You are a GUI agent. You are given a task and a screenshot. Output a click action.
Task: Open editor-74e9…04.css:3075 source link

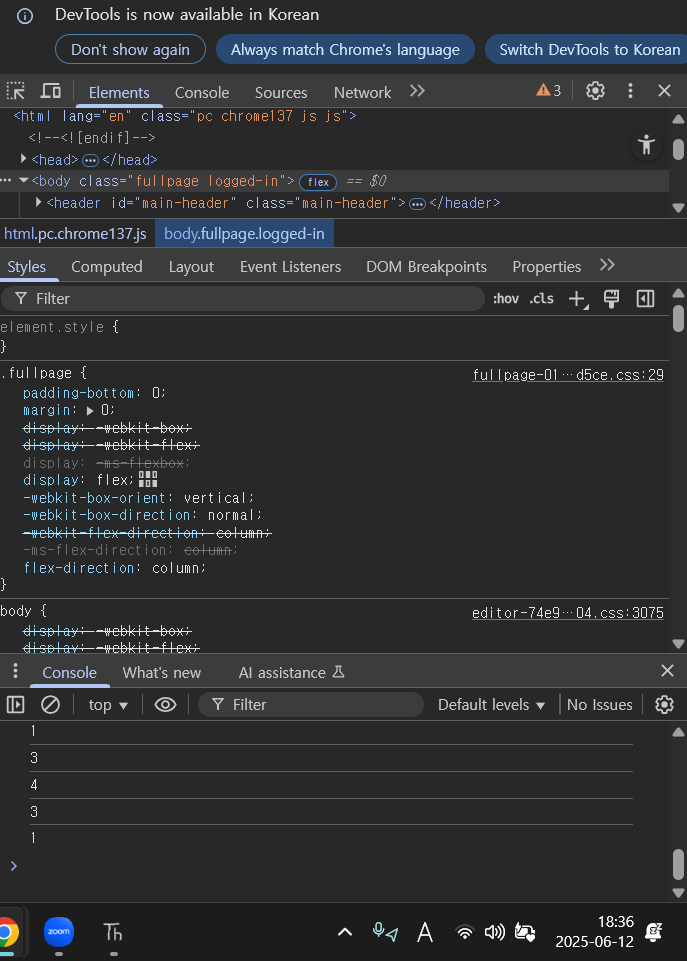coord(567,613)
